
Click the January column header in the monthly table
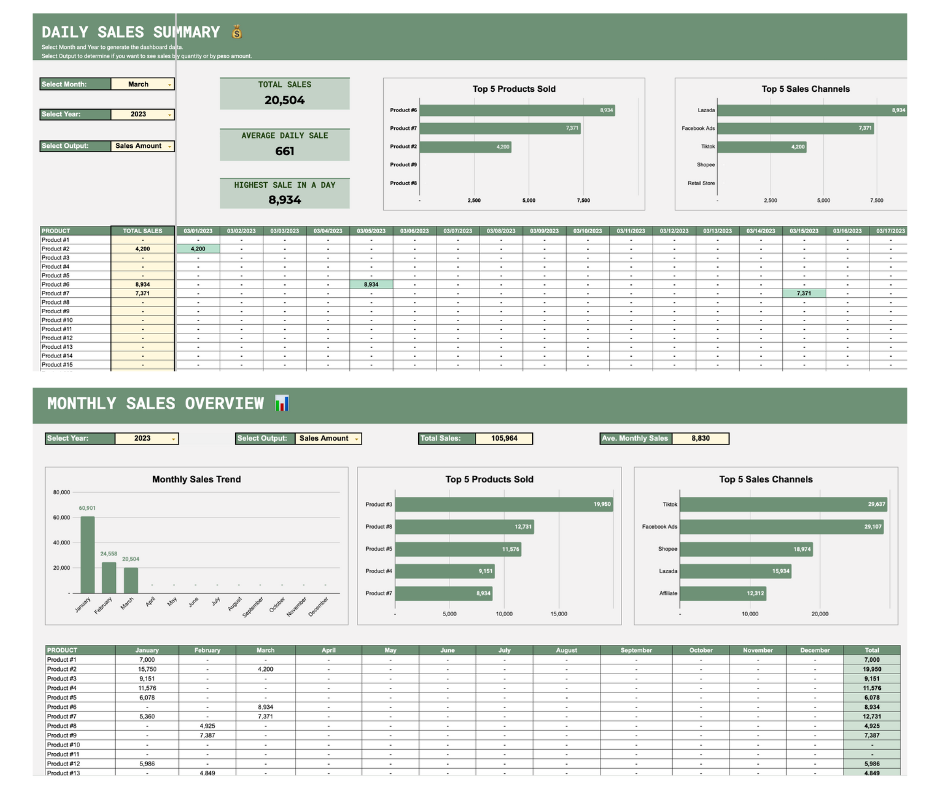[x=147, y=650]
